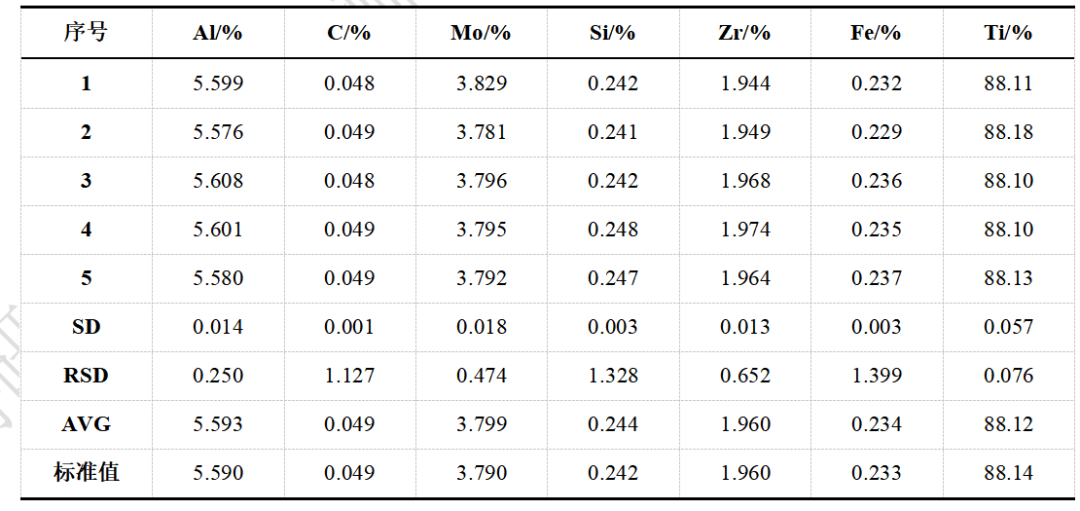Screen dimensions: 1080x511
Task: Click the AVG row label
Action: tap(86, 424)
